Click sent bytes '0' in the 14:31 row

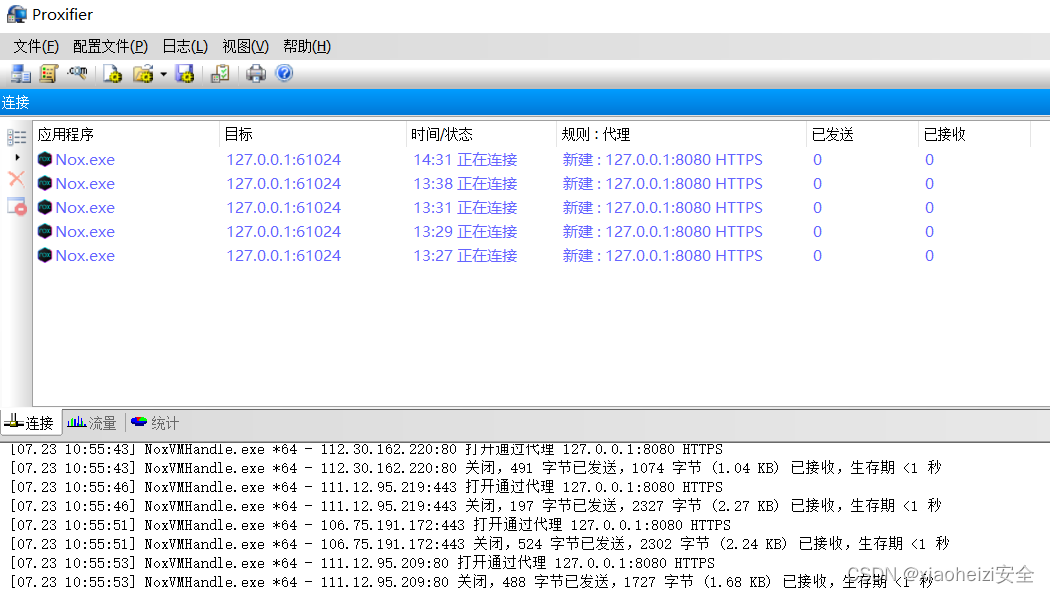coord(818,160)
